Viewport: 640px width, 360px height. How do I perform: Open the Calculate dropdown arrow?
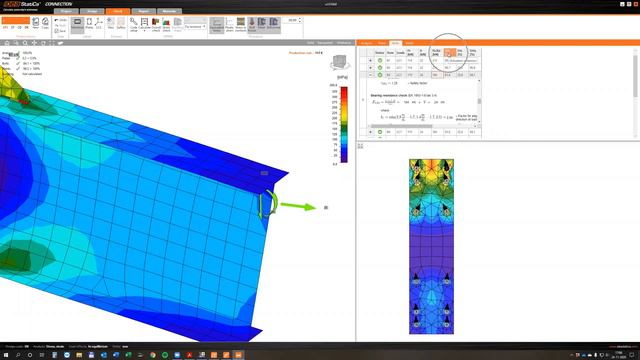click(x=144, y=31)
